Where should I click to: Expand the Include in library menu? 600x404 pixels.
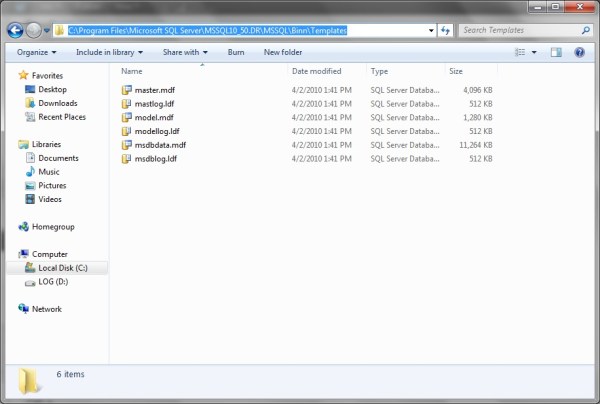click(x=108, y=51)
